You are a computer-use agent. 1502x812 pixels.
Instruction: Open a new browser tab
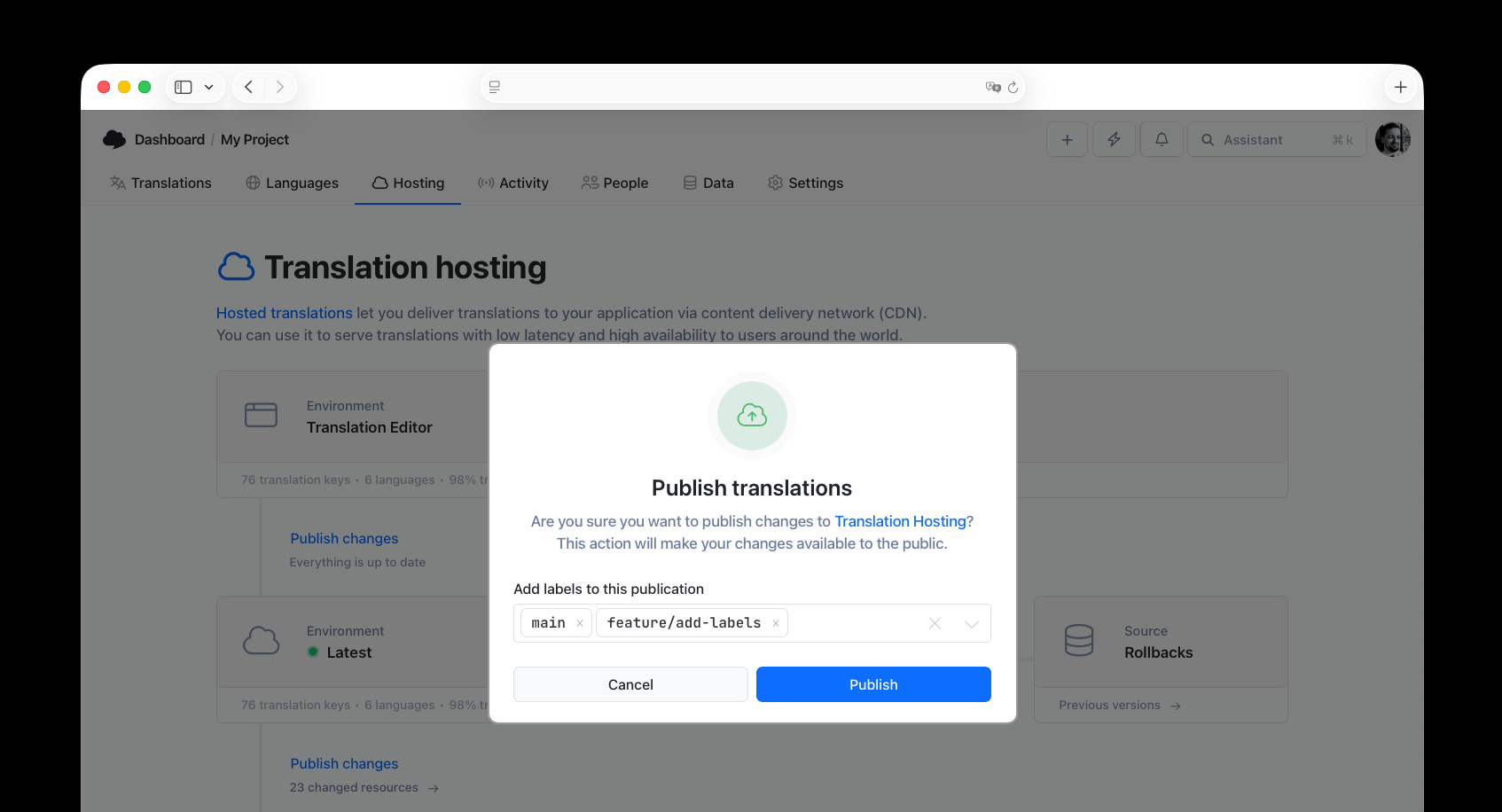point(1400,87)
